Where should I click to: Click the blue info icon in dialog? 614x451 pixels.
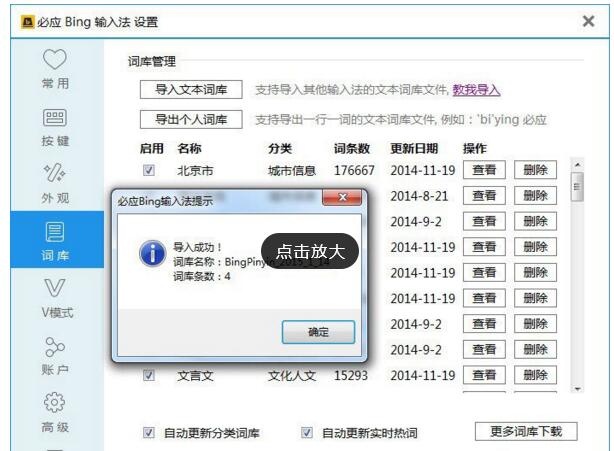click(153, 253)
